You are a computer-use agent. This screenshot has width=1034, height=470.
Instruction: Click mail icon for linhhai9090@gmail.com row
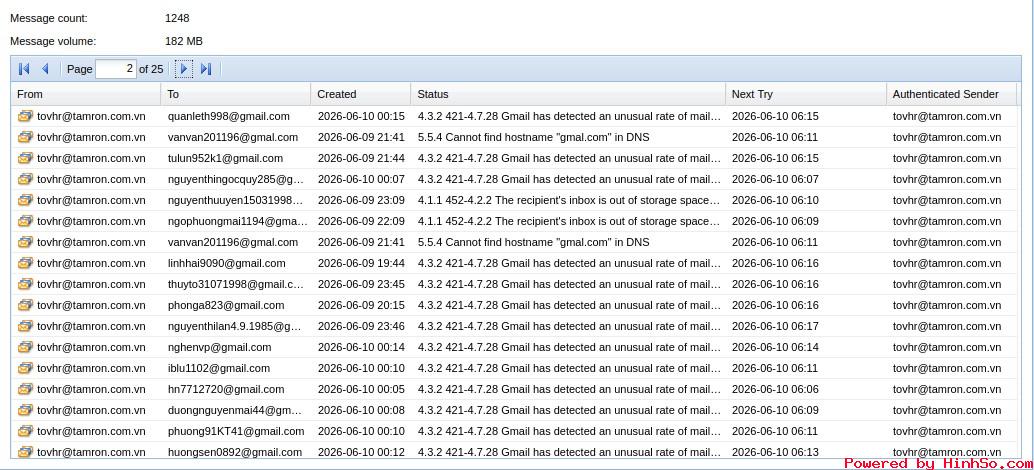tap(25, 263)
